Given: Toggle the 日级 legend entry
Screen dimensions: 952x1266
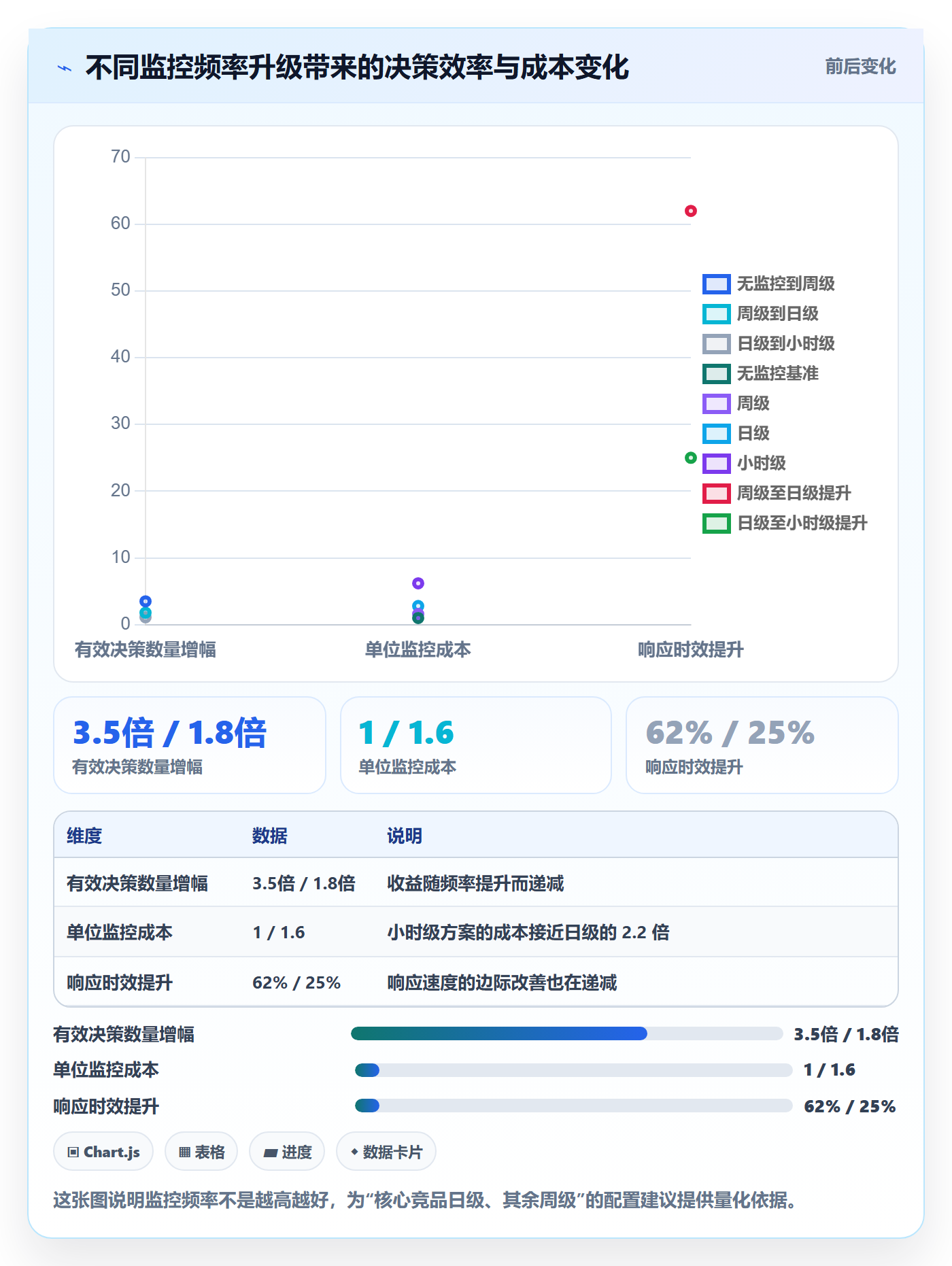Looking at the screenshot, I should (736, 433).
